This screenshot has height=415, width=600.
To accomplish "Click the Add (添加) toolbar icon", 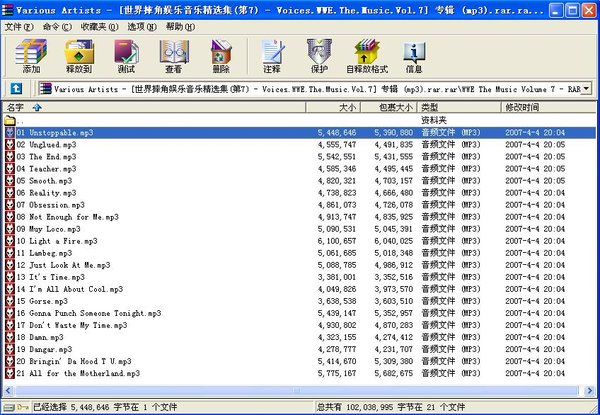I will click(x=31, y=56).
